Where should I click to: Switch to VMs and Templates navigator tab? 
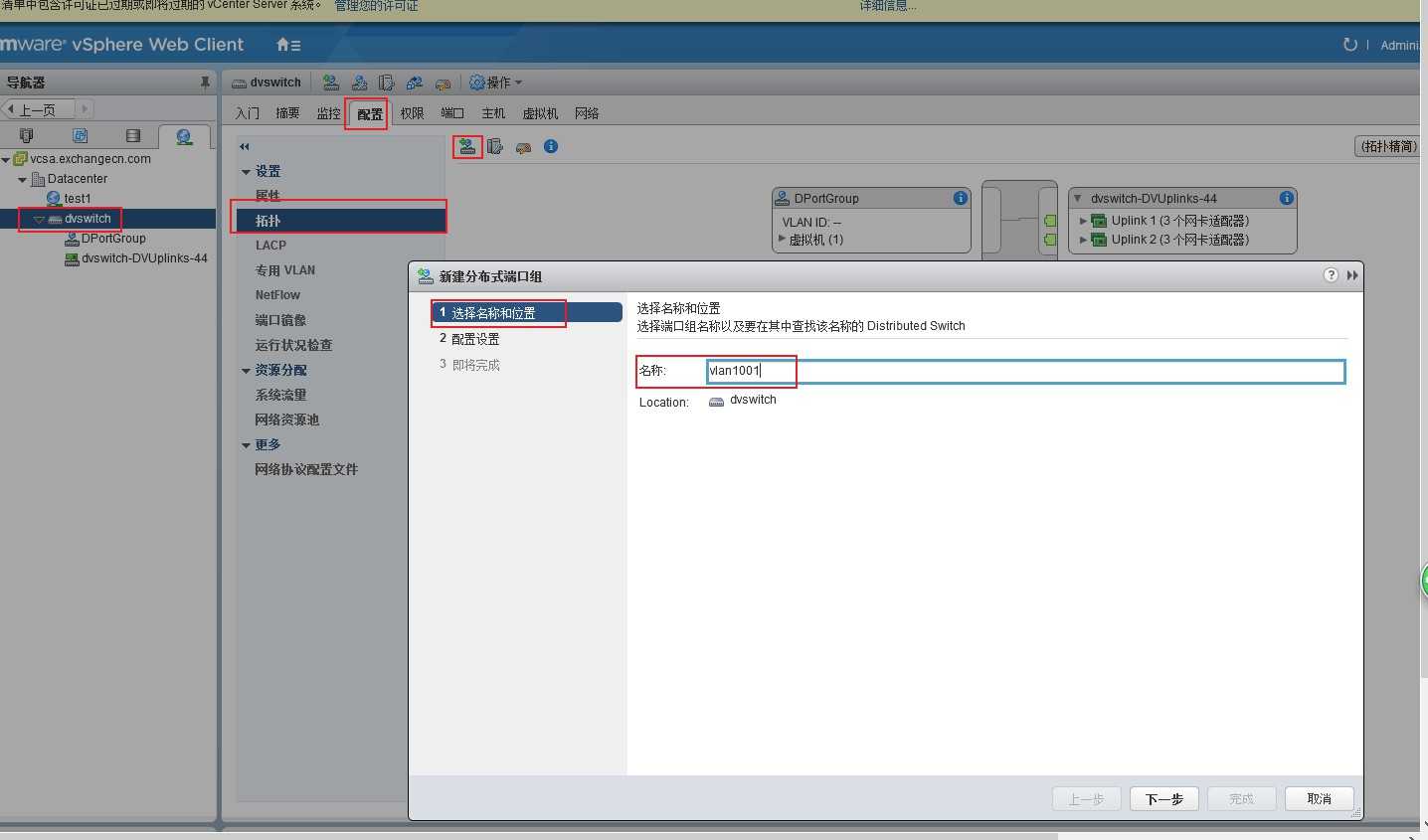point(81,135)
